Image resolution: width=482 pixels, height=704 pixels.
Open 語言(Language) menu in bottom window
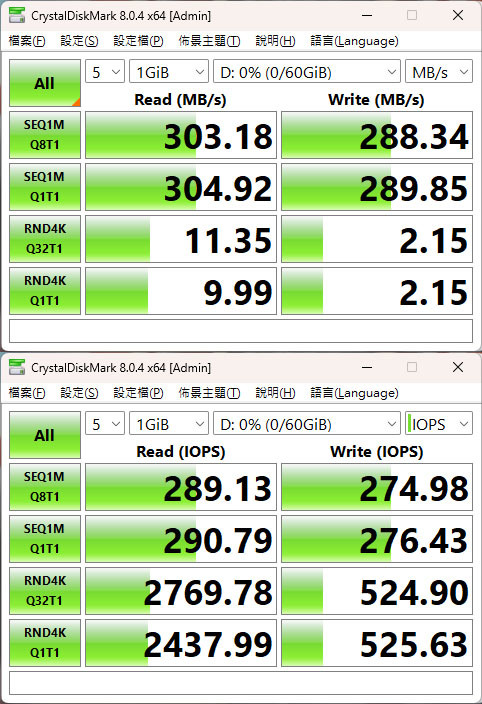pyautogui.click(x=355, y=393)
